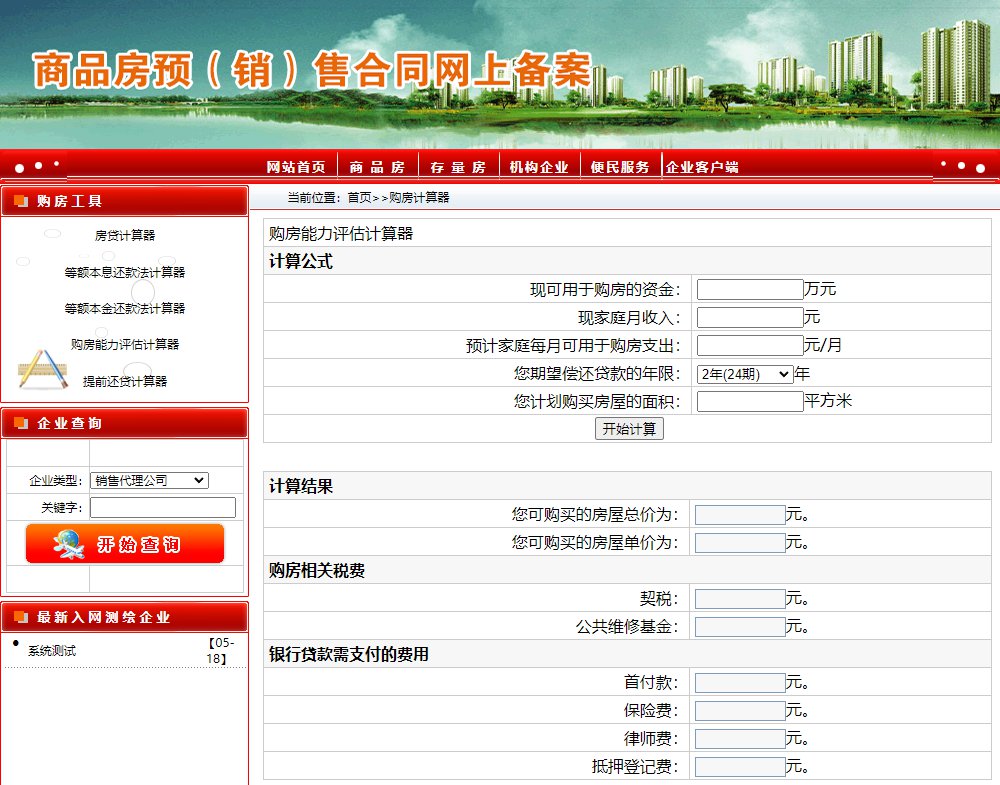Image resolution: width=1000 pixels, height=785 pixels.
Task: Click the orange icon beside 购房工具 header
Action: click(20, 201)
